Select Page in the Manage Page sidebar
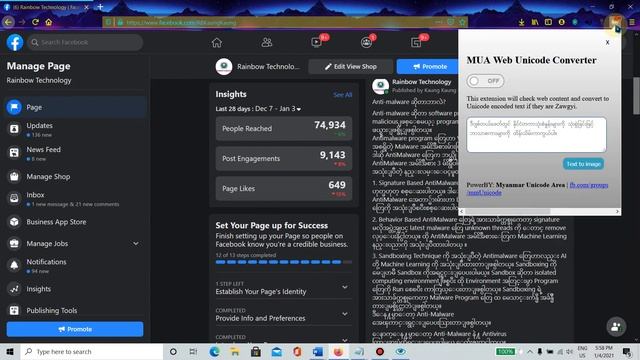The width and height of the screenshot is (640, 360). click(x=75, y=107)
